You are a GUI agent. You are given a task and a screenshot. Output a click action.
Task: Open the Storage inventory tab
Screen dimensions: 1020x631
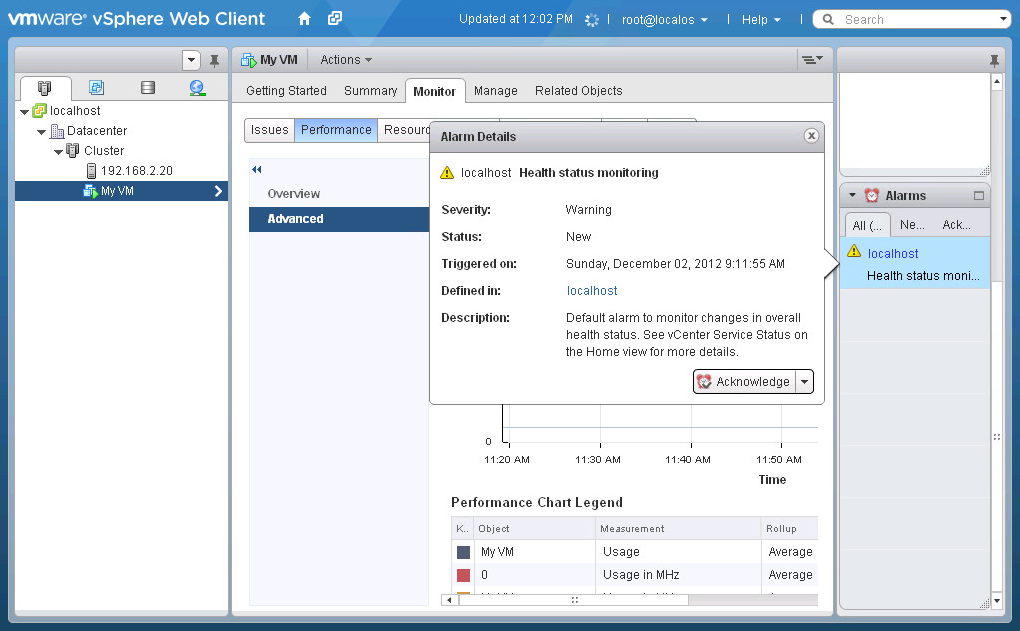148,87
